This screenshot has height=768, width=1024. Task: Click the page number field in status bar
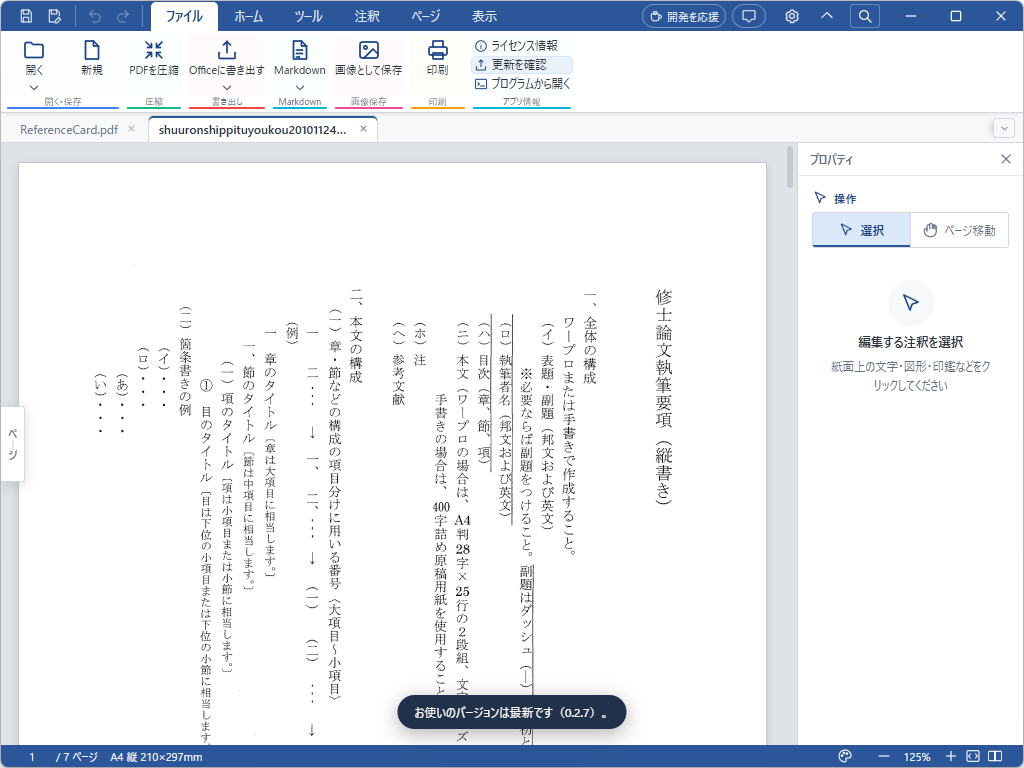31,757
